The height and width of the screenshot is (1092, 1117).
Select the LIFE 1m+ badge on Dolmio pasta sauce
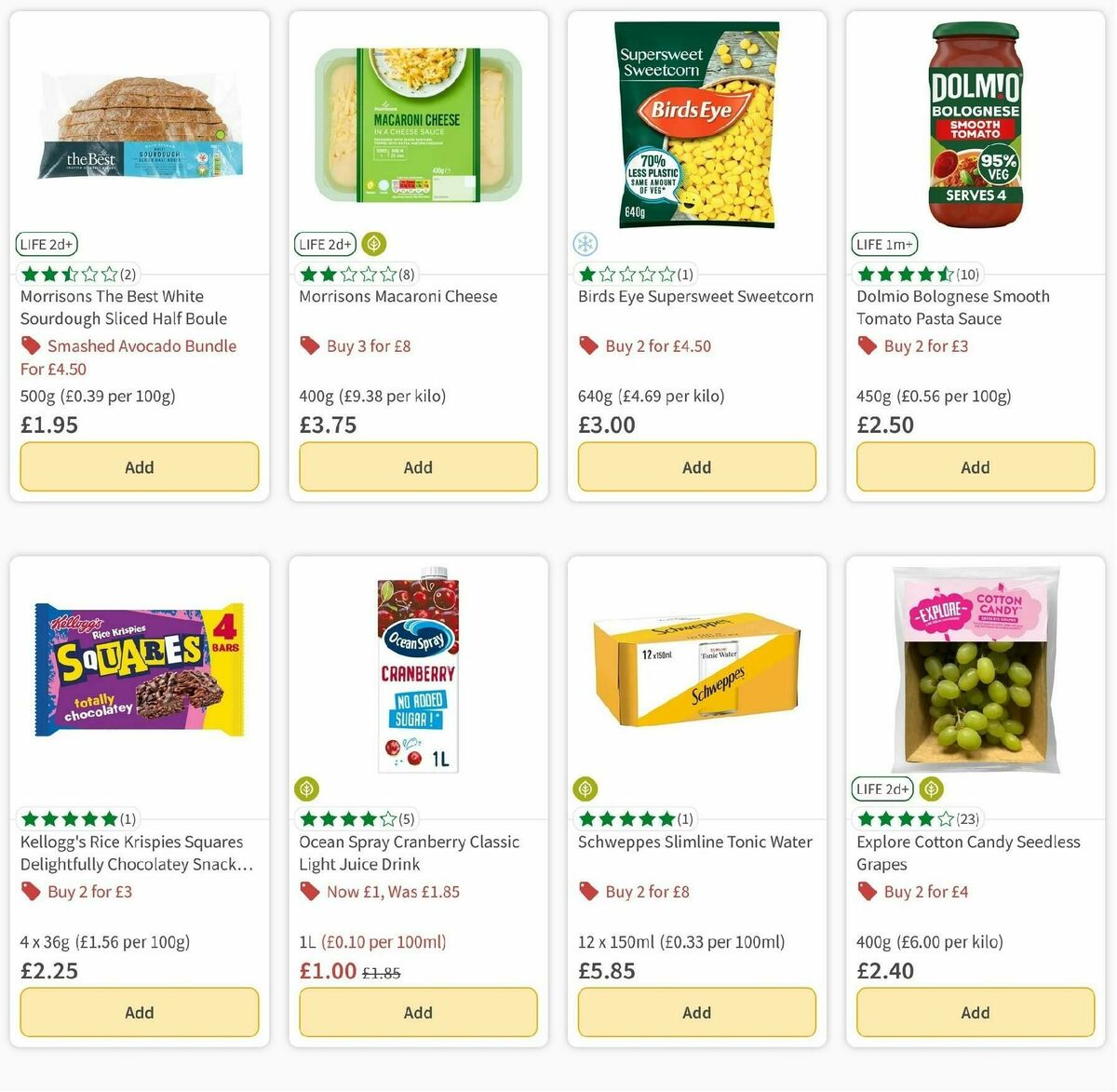point(883,244)
